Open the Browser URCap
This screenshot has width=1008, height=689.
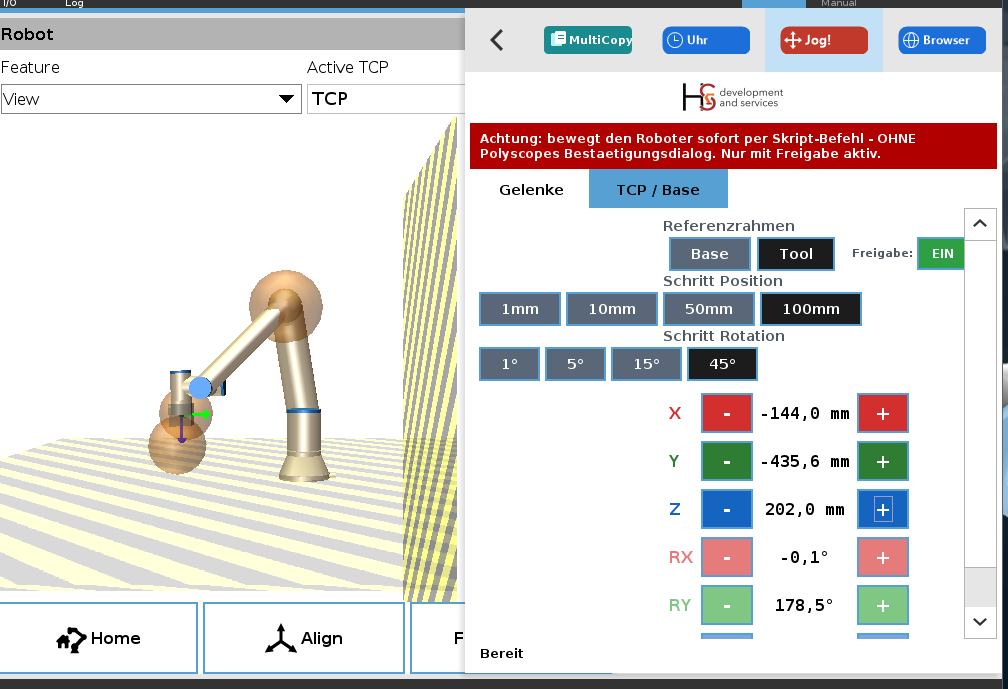click(x=942, y=40)
